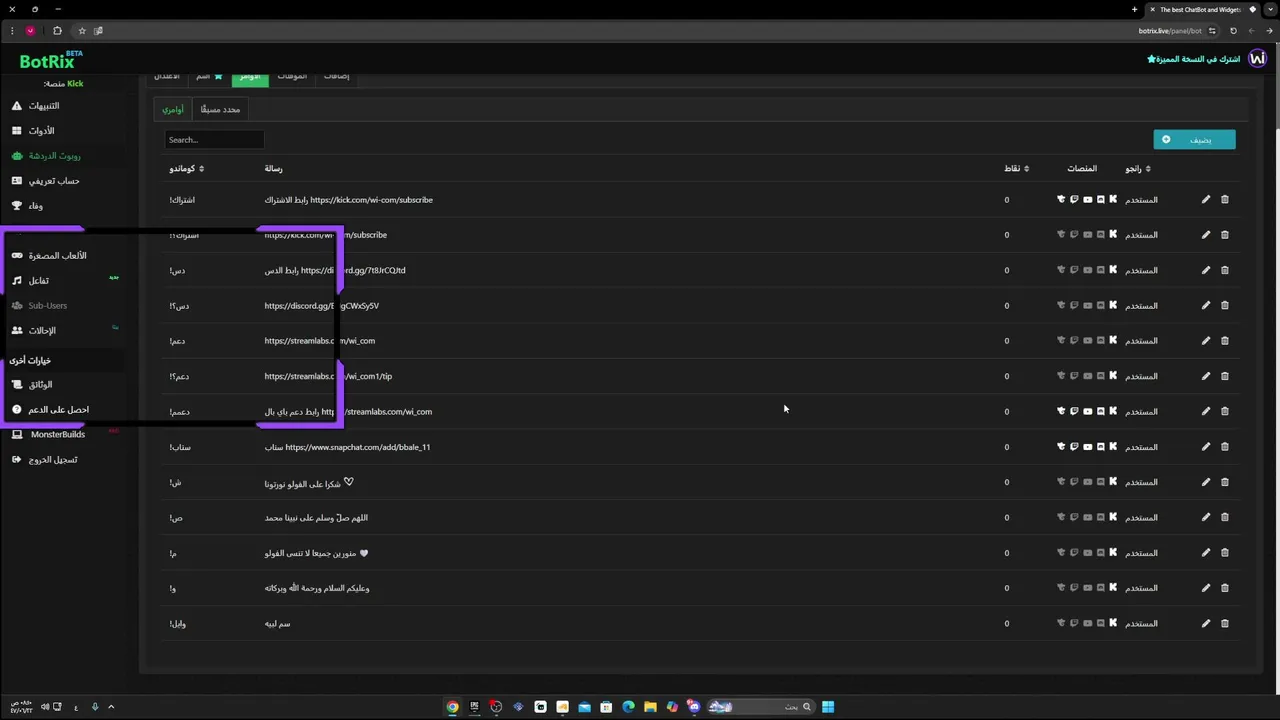
Task: Open the إضافات tab in the top tab row
Action: [336, 77]
